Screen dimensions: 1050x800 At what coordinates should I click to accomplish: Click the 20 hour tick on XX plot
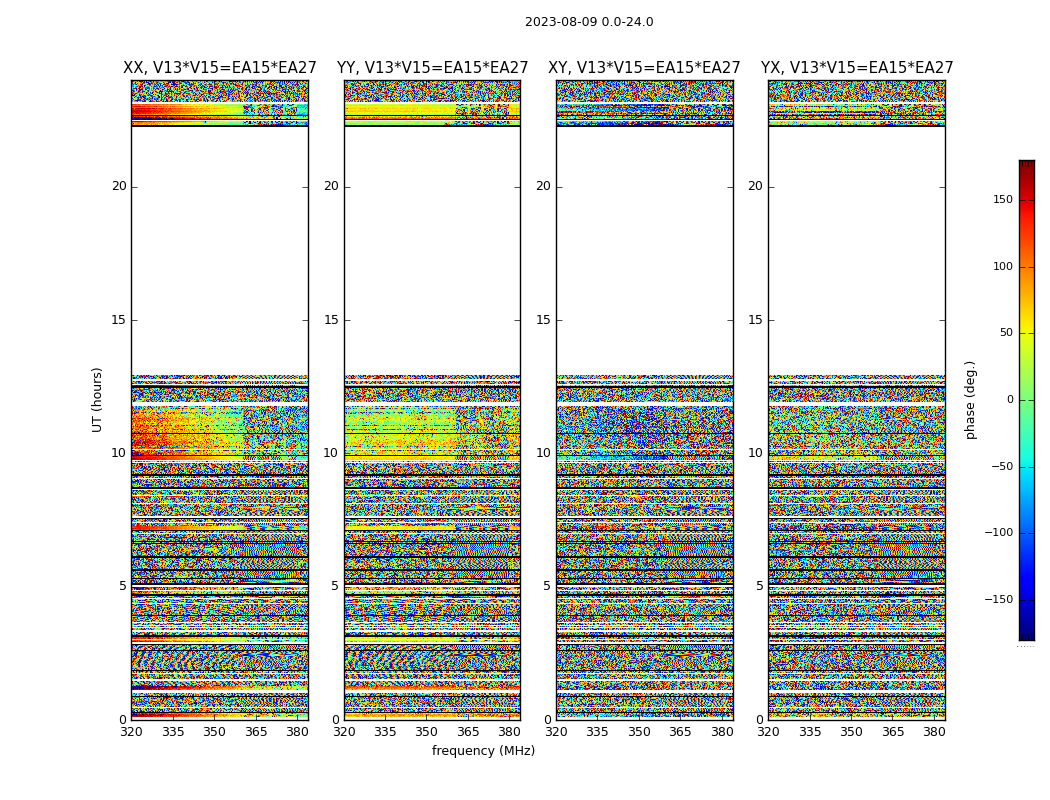[119, 186]
